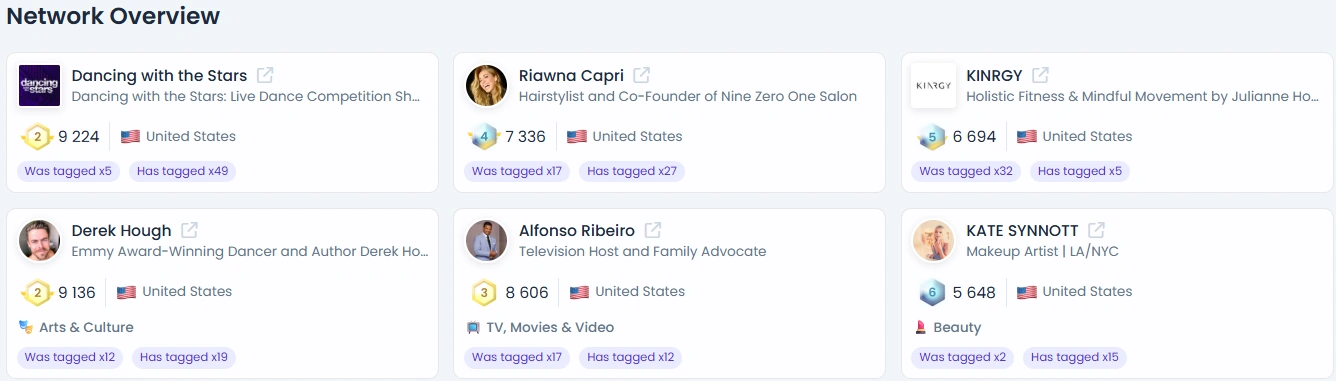
Task: Click rank 6 badge on KATE SYNNOTT card
Action: pyautogui.click(x=932, y=293)
